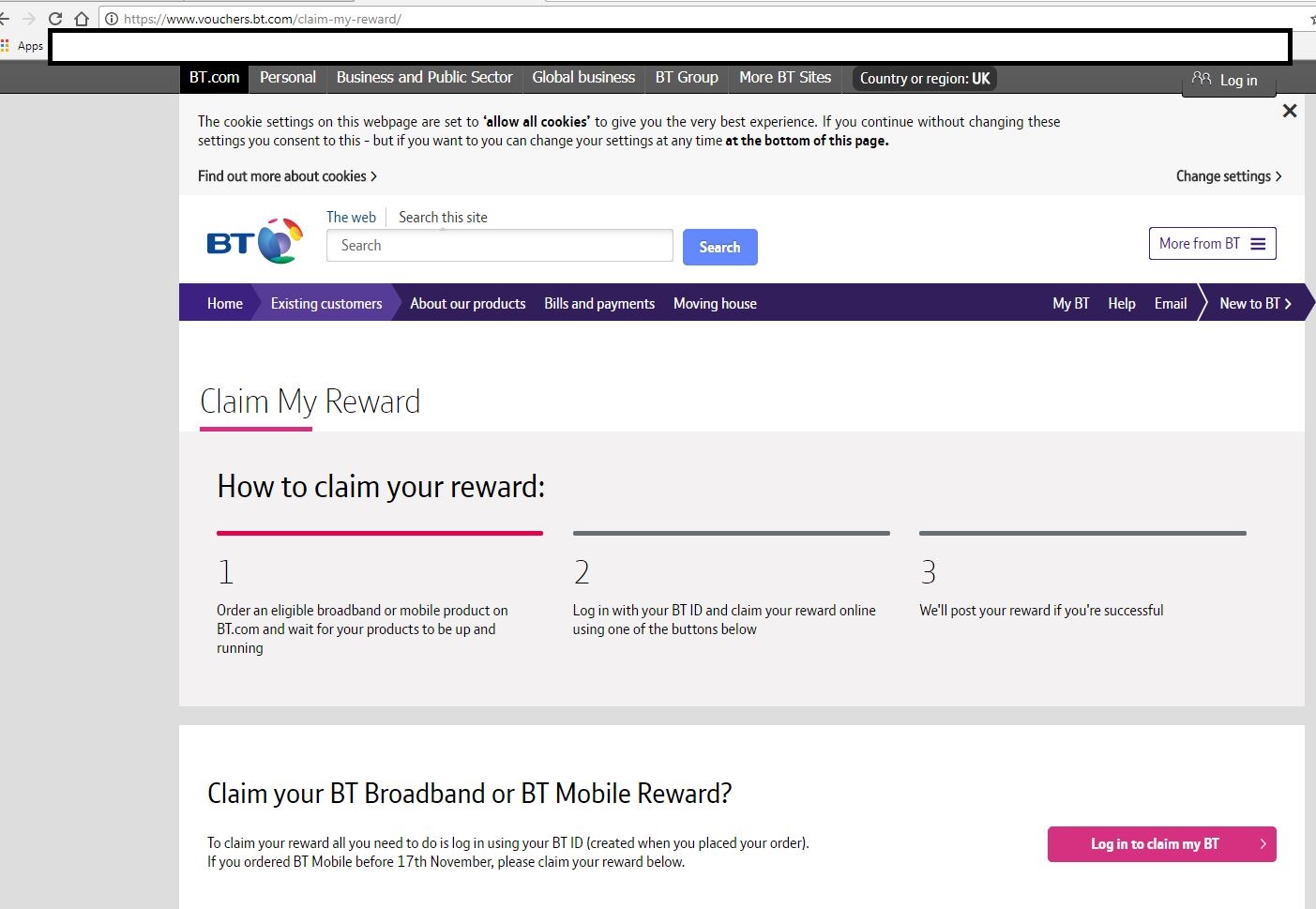Click the BT logo above the search bar

tap(251, 241)
